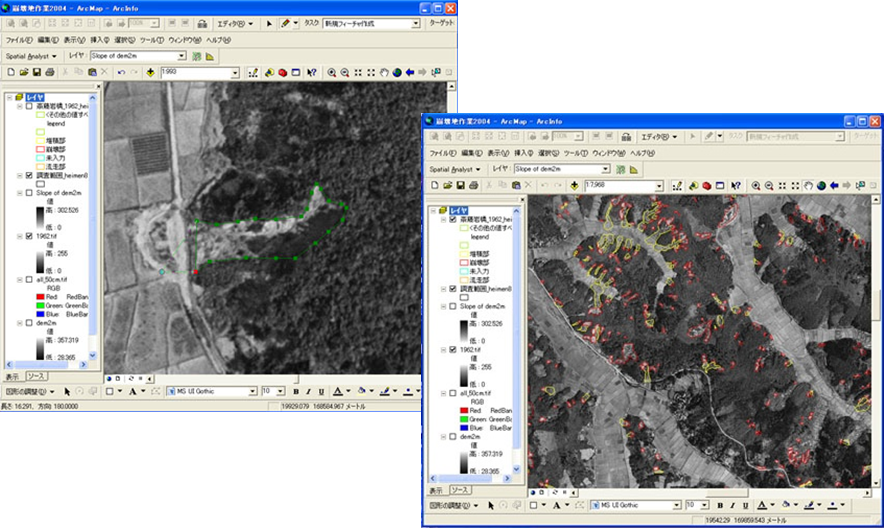884x528 pixels.
Task: Click Full Extent globe in right window
Action: pos(821,185)
